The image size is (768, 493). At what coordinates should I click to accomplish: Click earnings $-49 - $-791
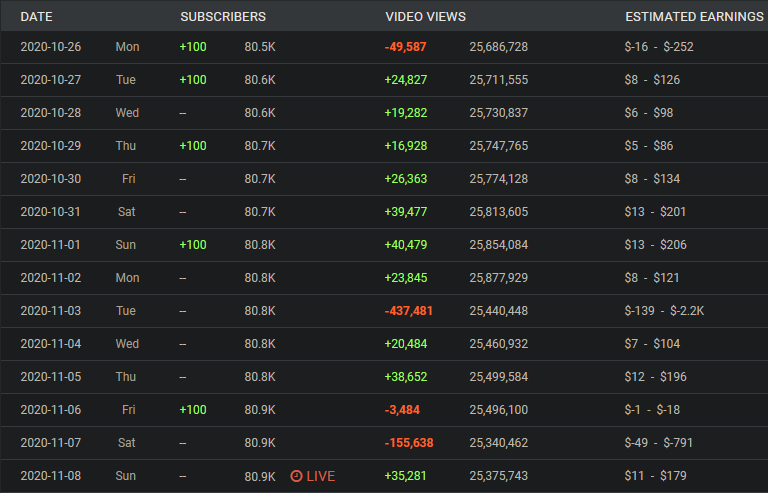point(658,443)
